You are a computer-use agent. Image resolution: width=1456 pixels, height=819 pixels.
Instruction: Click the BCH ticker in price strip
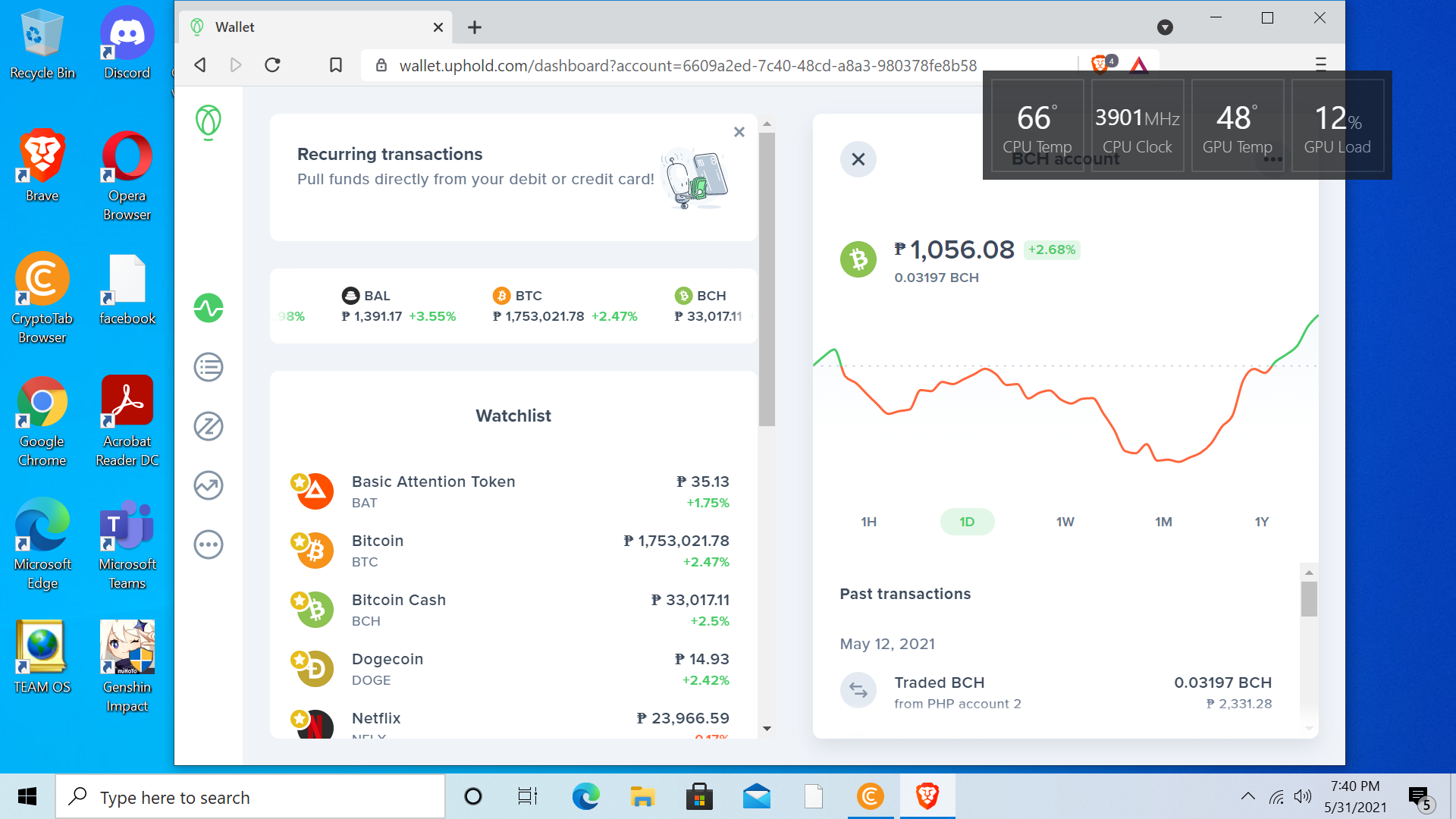(x=708, y=306)
